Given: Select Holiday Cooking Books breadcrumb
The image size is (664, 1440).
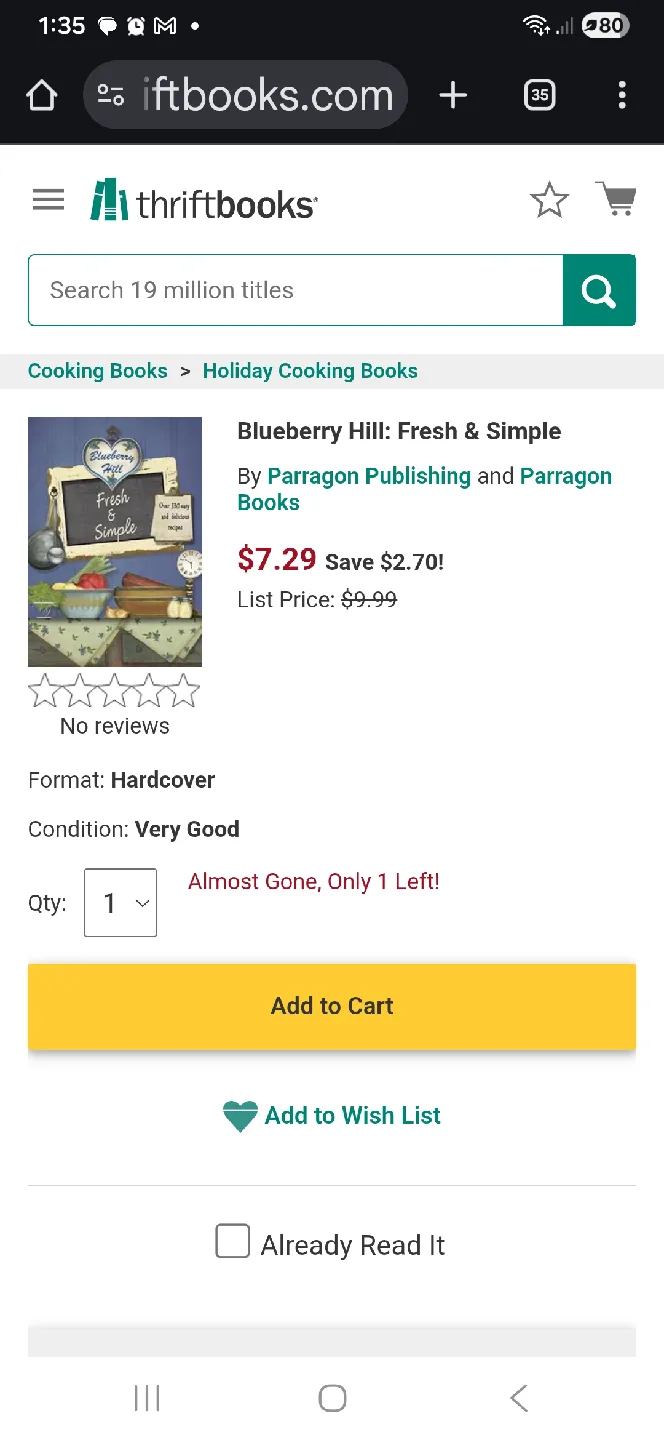Looking at the screenshot, I should click(310, 370).
